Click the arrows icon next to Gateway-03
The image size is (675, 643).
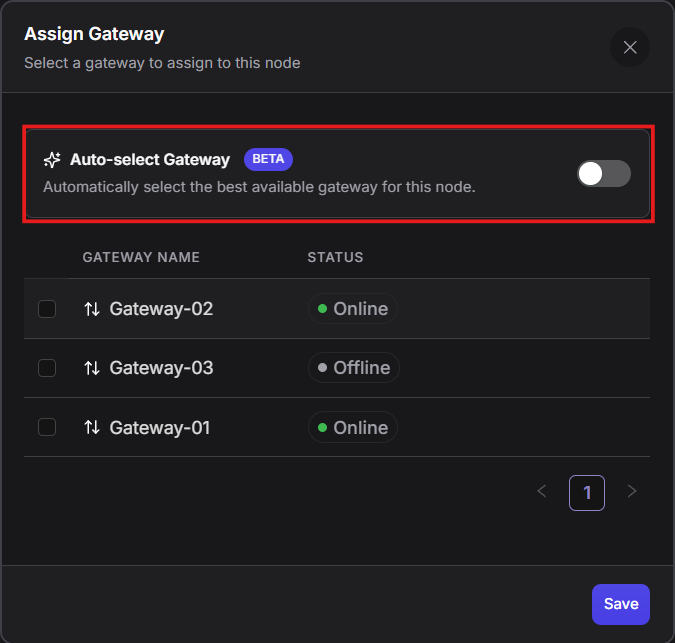(x=92, y=368)
